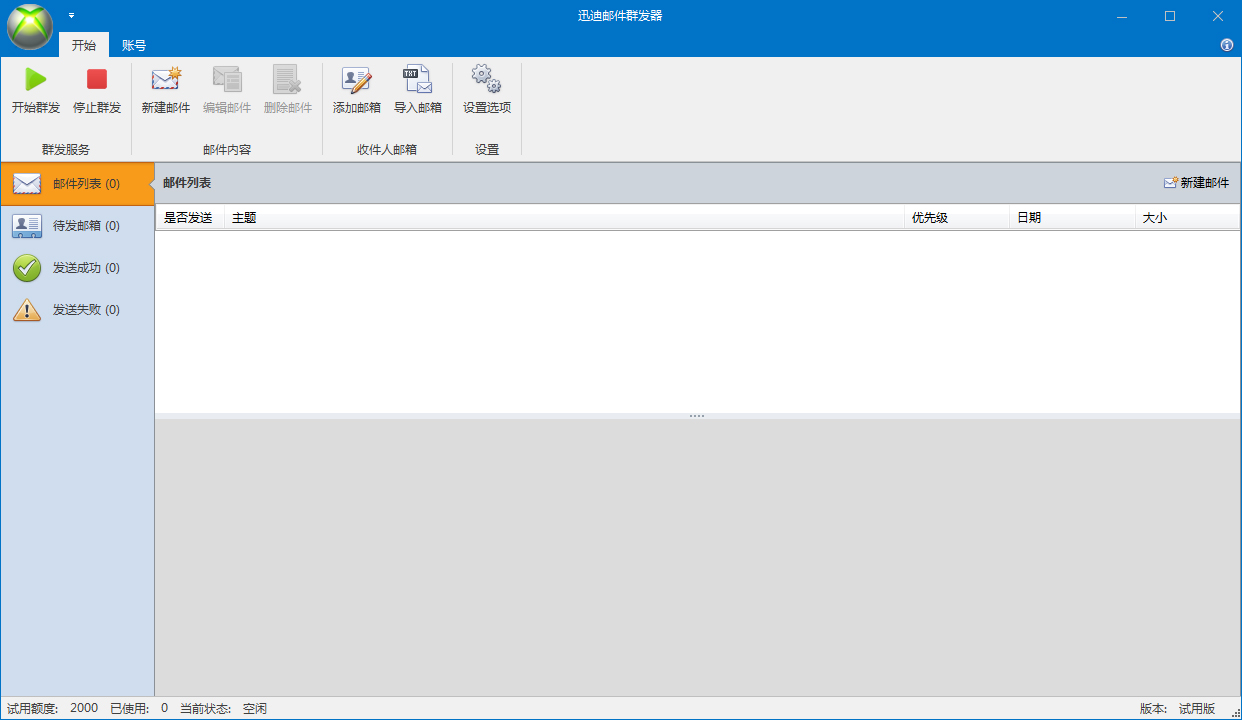Viewport: 1242px width, 720px height.
Task: Click the 发送失败 warning icon
Action: pyautogui.click(x=26, y=309)
